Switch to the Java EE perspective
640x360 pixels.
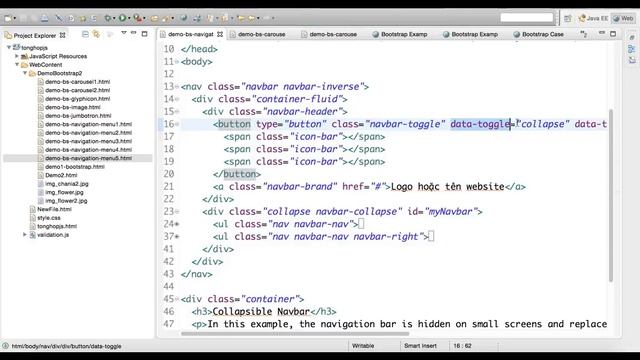pyautogui.click(x=593, y=18)
